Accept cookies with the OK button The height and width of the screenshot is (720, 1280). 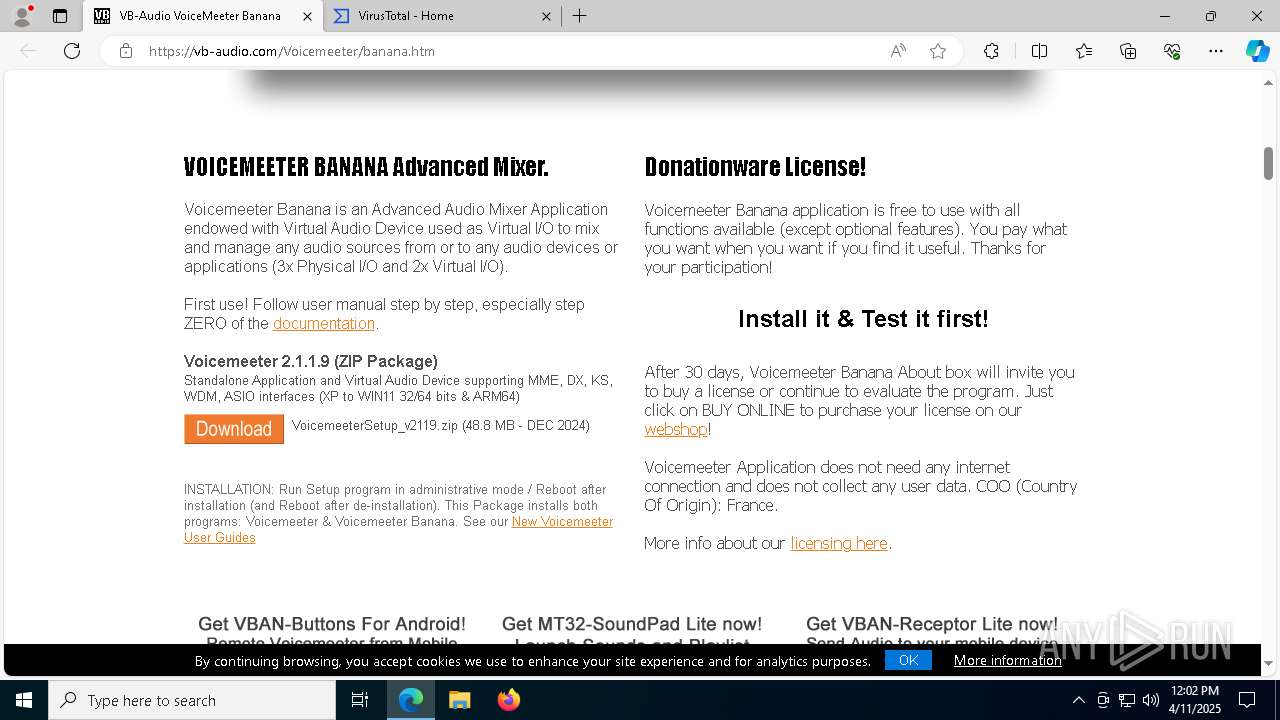908,660
